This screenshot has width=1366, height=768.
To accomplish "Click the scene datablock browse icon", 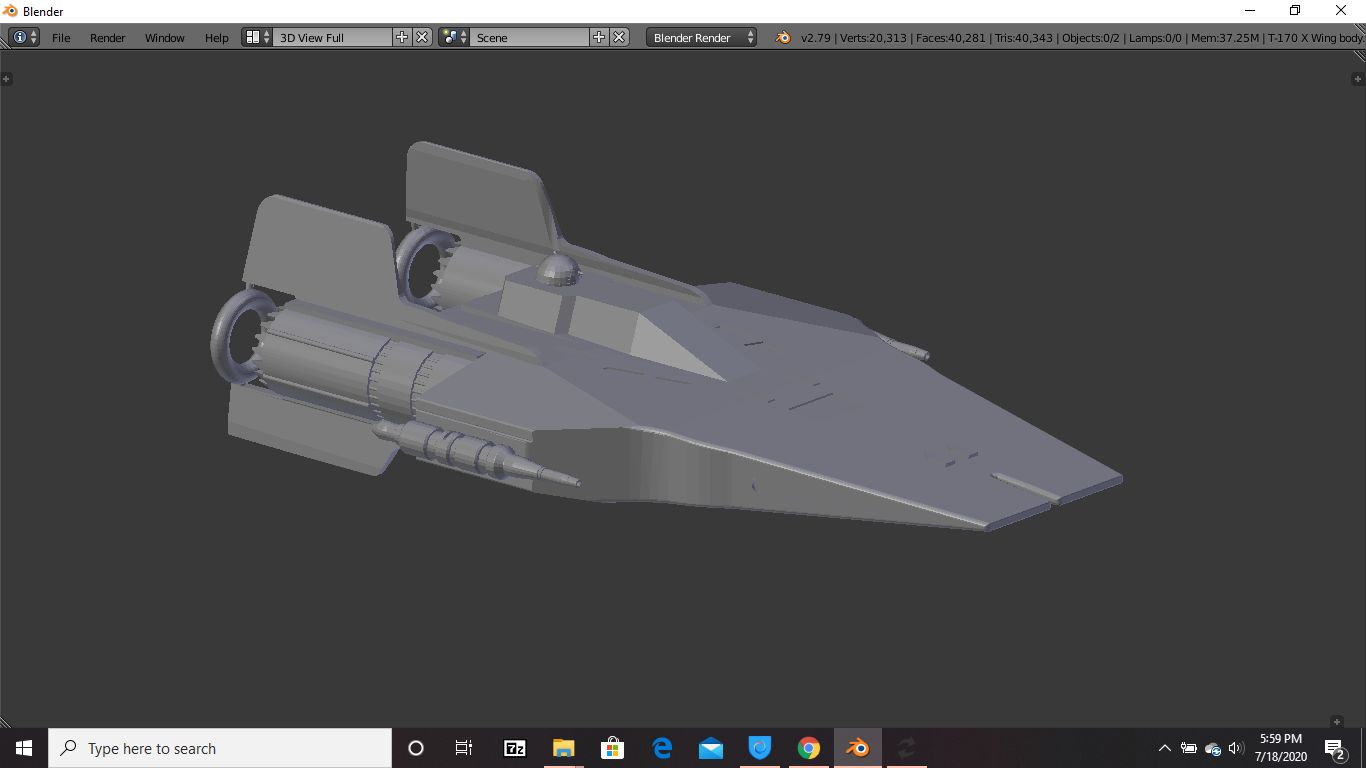I will coord(448,37).
